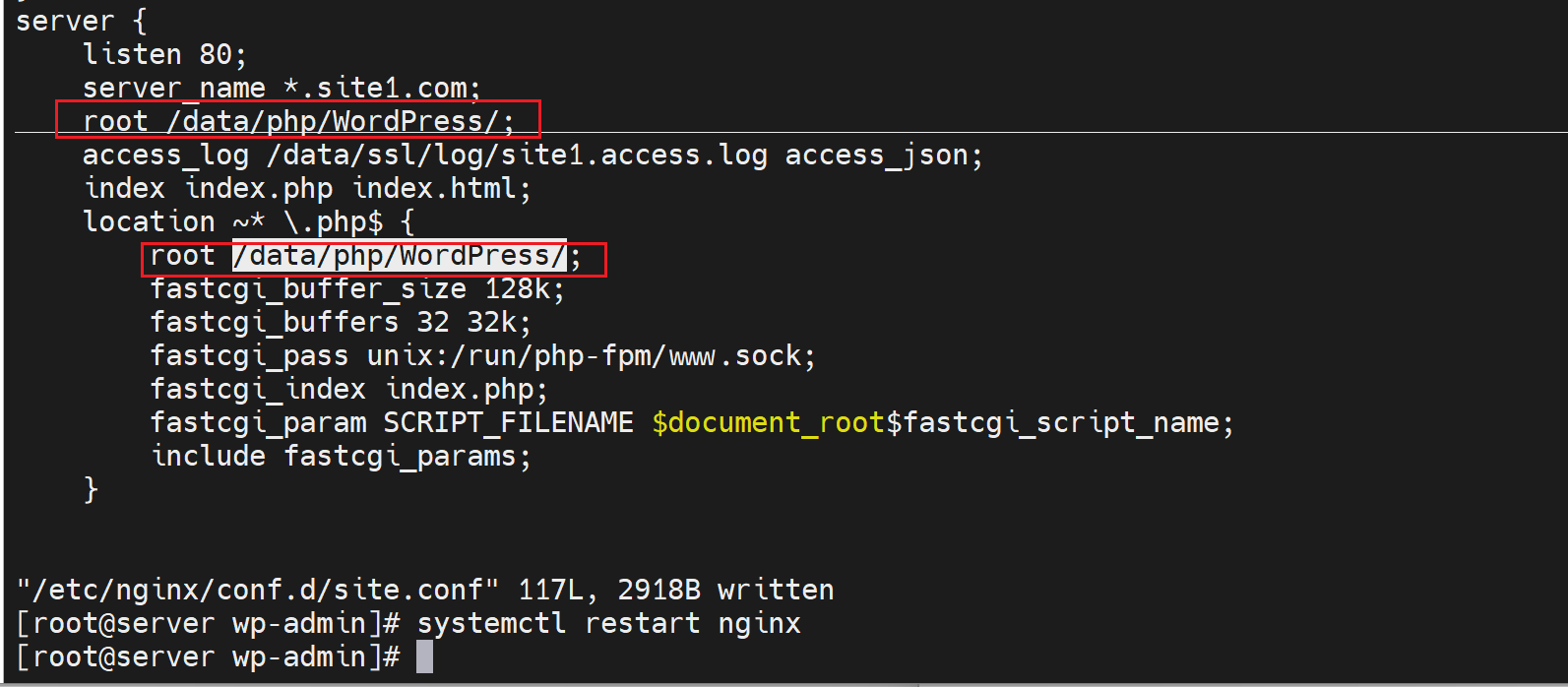1568x687 pixels.
Task: Click the yellow $document_root variable
Action: pos(768,423)
